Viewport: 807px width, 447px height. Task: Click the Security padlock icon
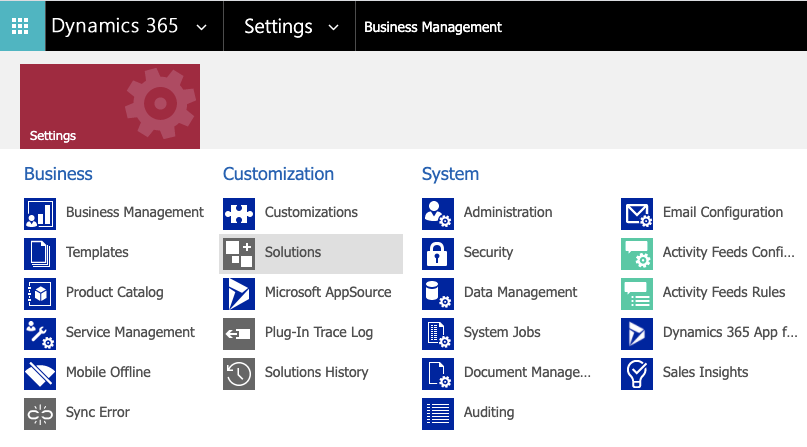click(x=438, y=254)
